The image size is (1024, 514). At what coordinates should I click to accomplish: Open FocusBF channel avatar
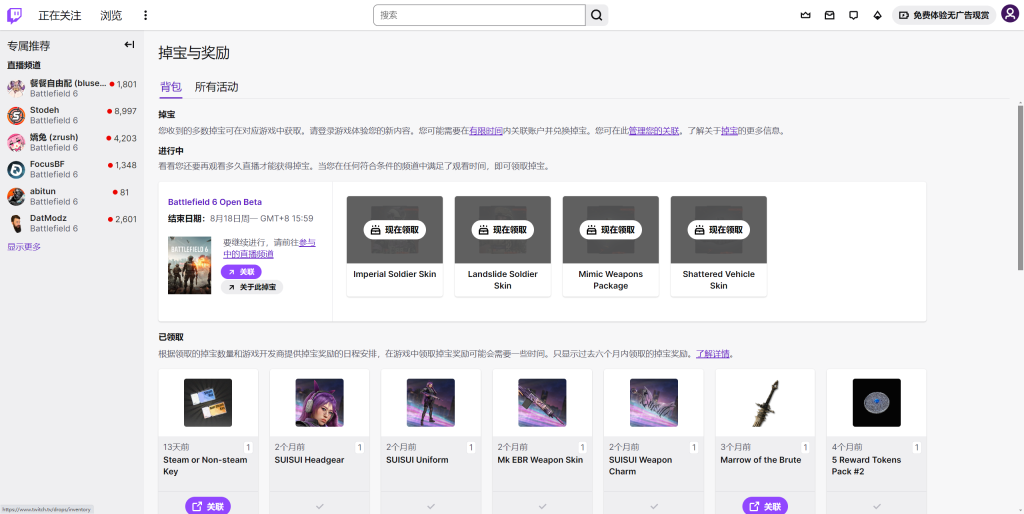[x=16, y=169]
